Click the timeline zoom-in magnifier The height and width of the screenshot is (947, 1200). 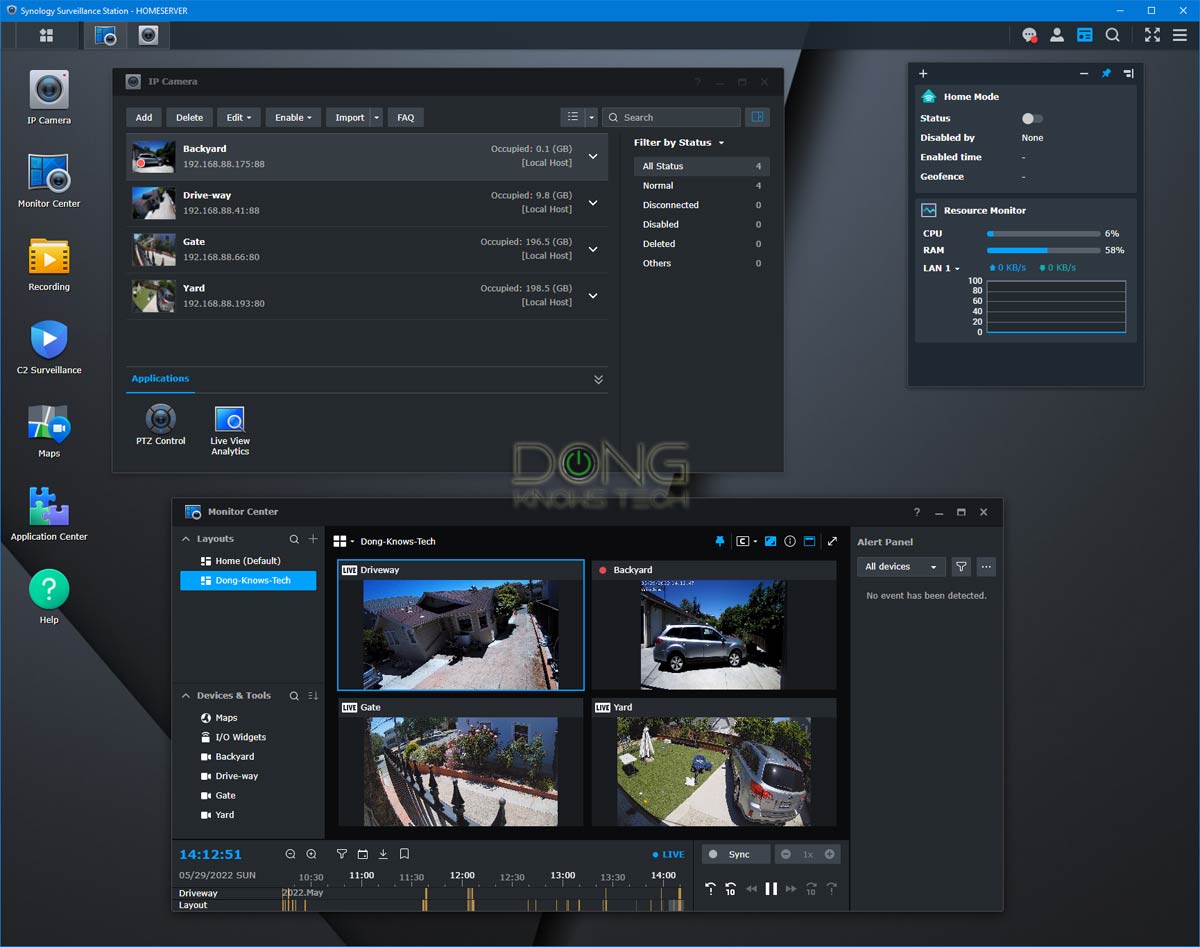pos(311,854)
